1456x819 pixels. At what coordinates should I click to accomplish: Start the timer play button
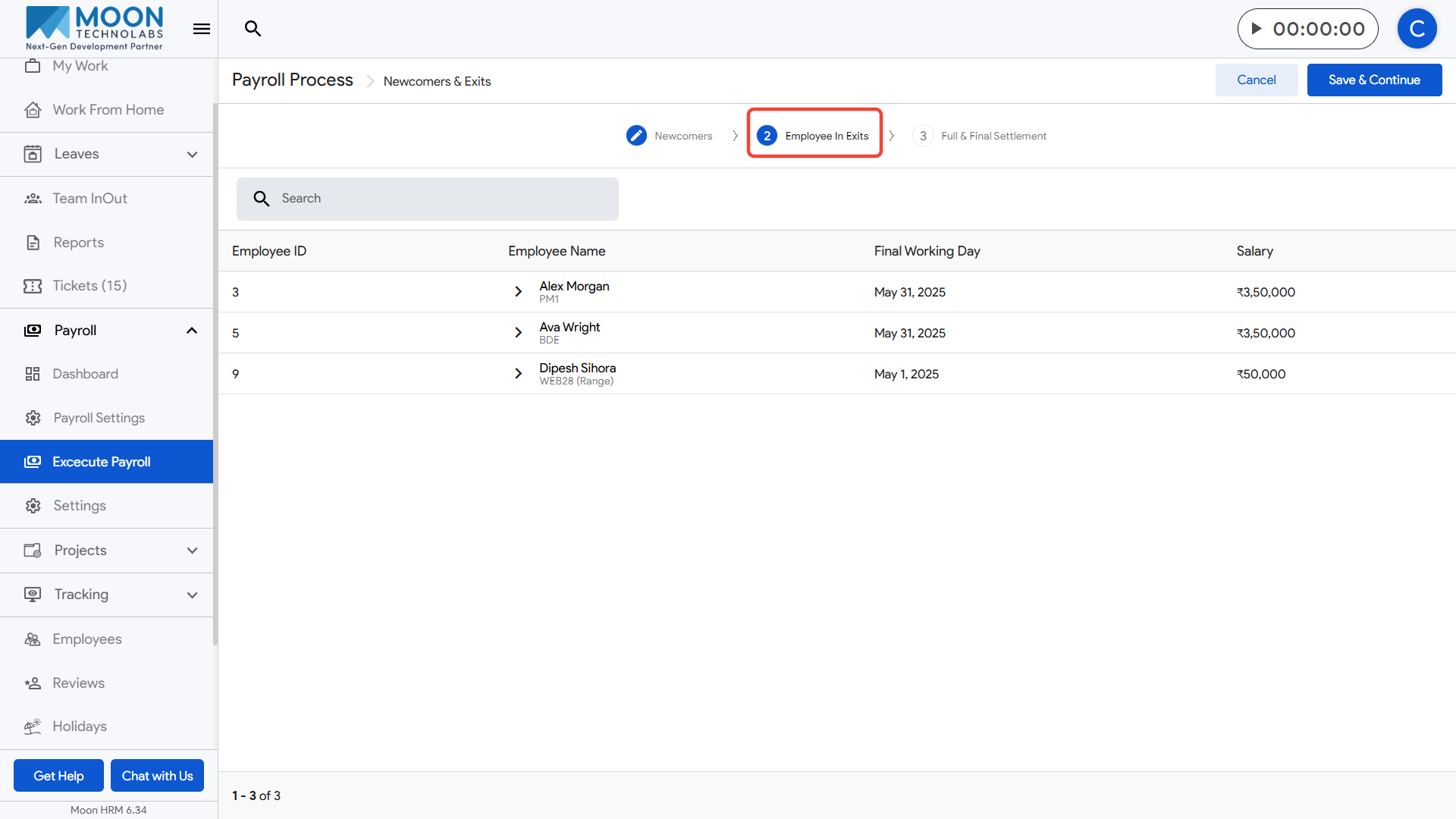(1257, 29)
